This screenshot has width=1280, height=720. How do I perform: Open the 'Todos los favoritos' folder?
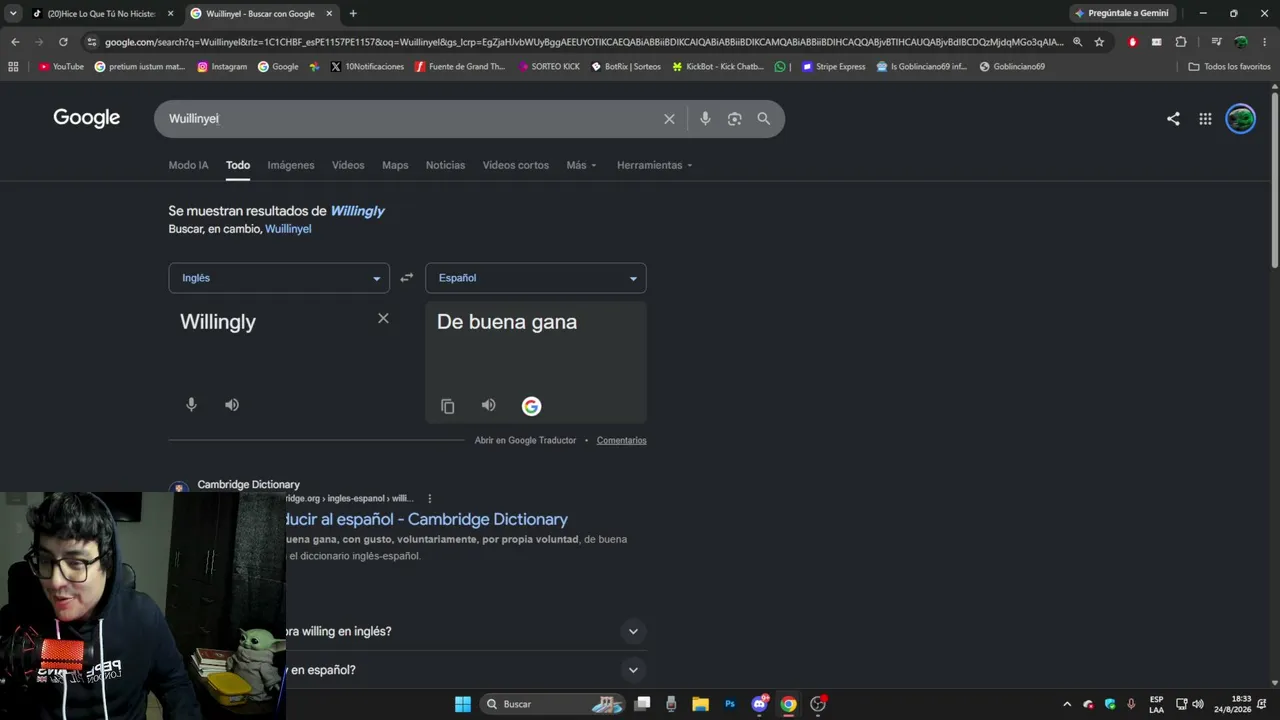1230,67
